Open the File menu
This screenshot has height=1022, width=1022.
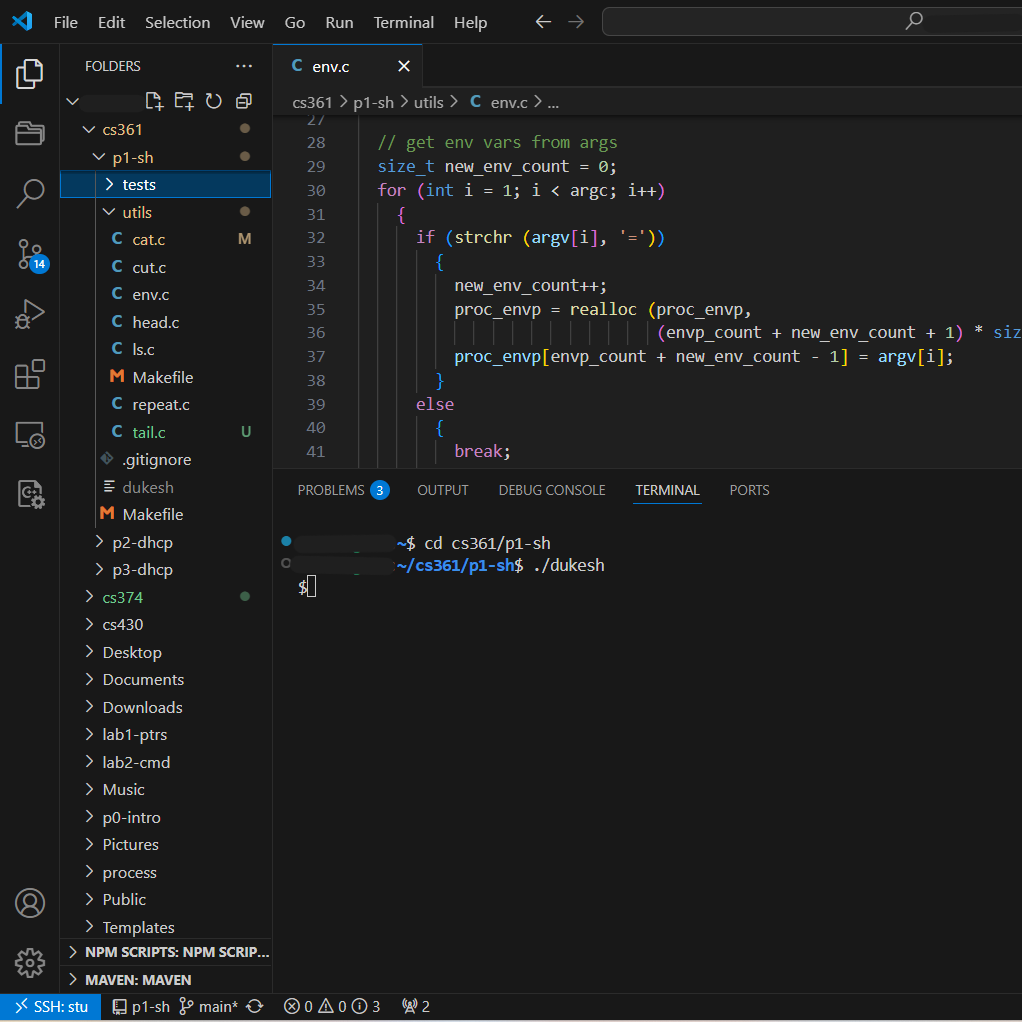point(66,22)
